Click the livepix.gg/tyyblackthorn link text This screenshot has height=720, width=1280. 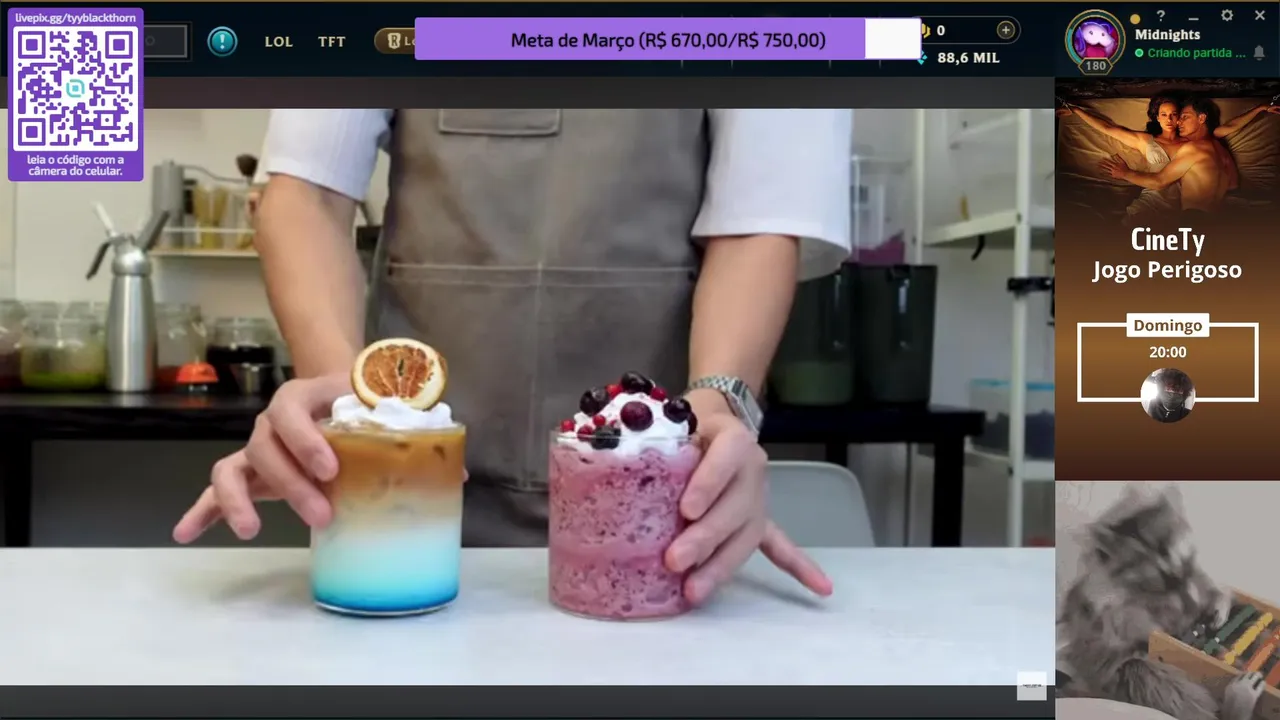[75, 18]
